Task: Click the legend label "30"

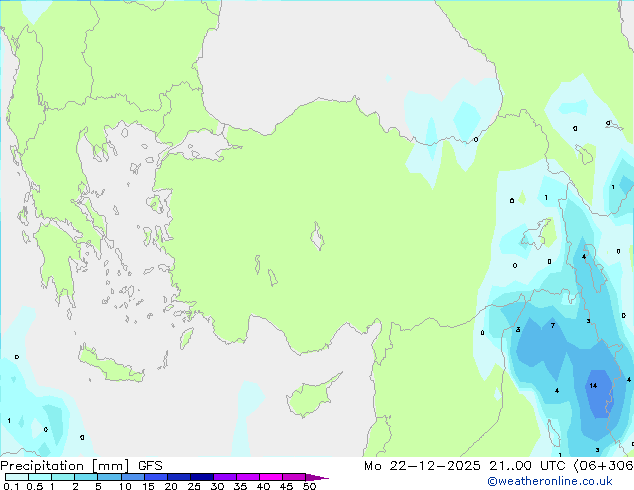Action: 217,486
